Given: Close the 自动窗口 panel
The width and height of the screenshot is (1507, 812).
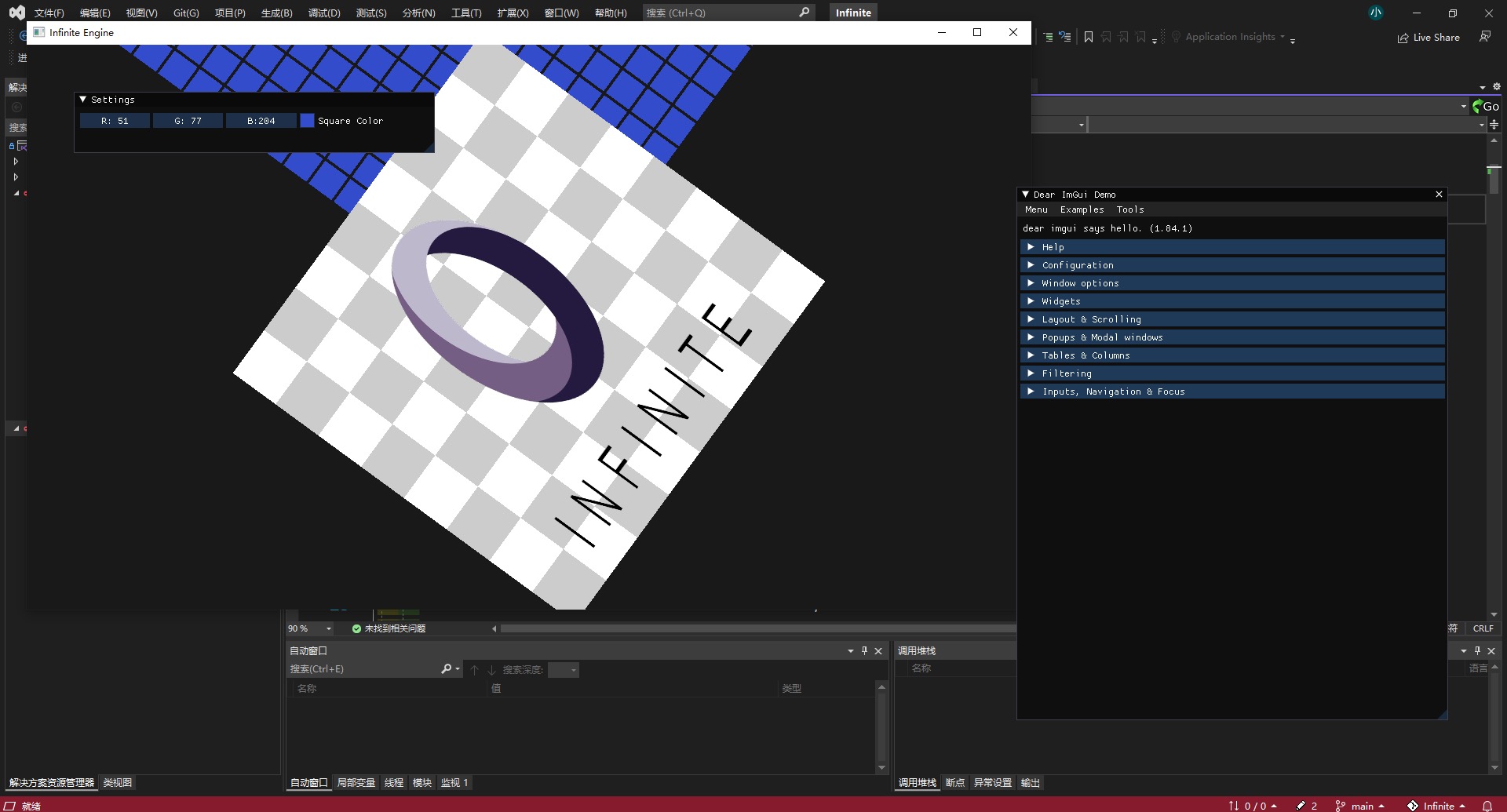Looking at the screenshot, I should (878, 650).
